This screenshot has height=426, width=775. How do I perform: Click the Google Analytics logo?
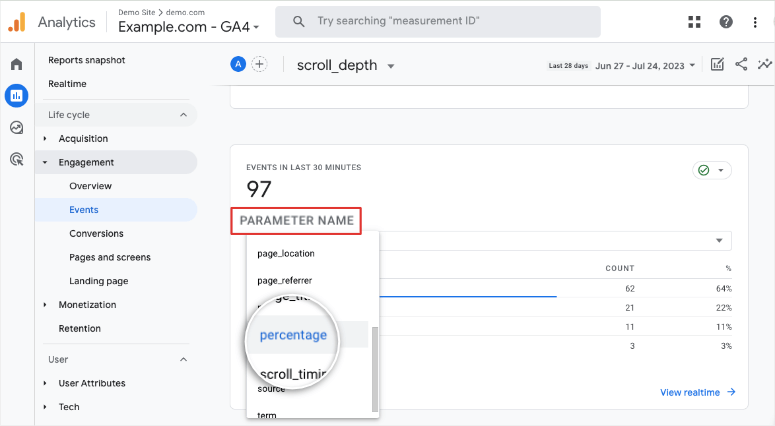pos(16,22)
